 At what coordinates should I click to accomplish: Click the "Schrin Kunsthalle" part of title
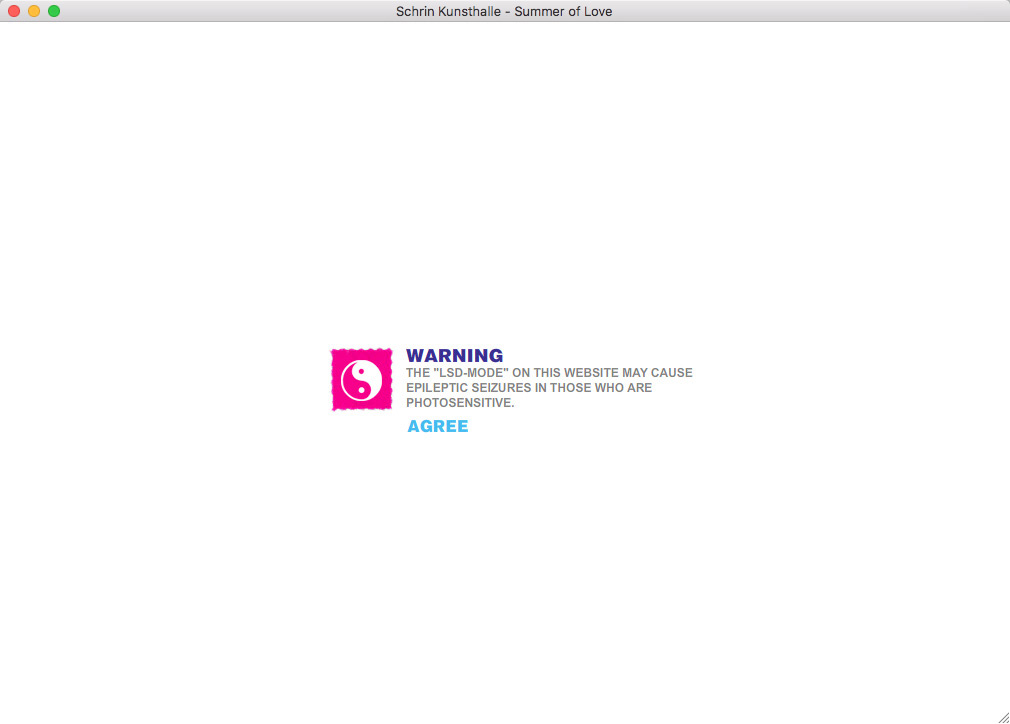click(x=448, y=11)
